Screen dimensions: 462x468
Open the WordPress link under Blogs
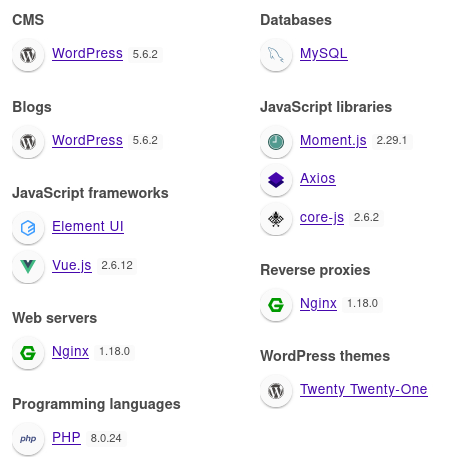tap(87, 140)
